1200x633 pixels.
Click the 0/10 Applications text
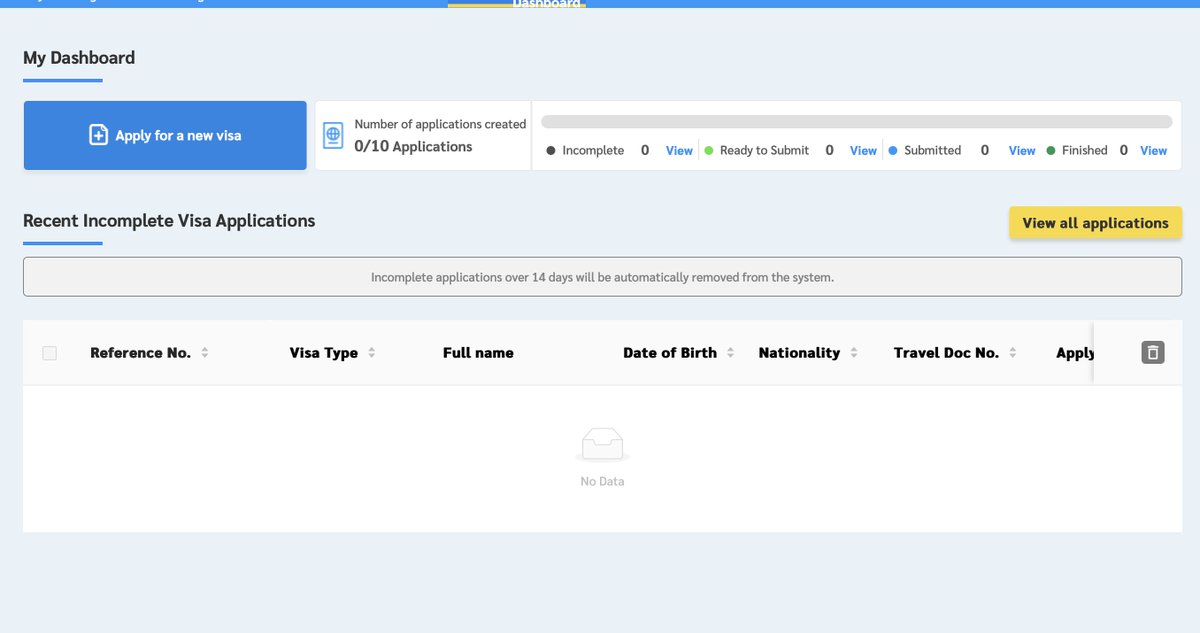413,146
